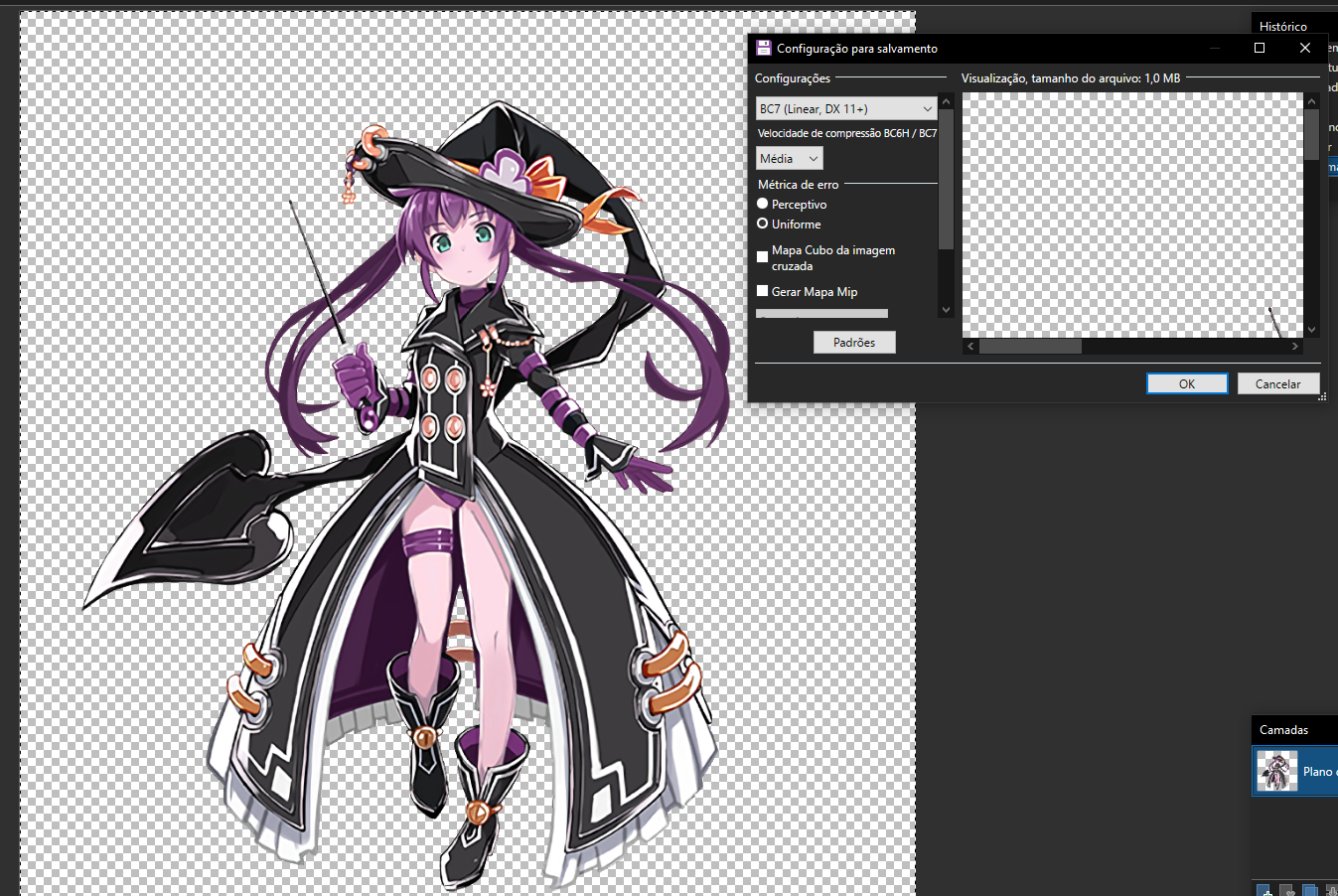Image resolution: width=1338 pixels, height=896 pixels.
Task: Click the "Configurações" group heading
Action: 793,77
